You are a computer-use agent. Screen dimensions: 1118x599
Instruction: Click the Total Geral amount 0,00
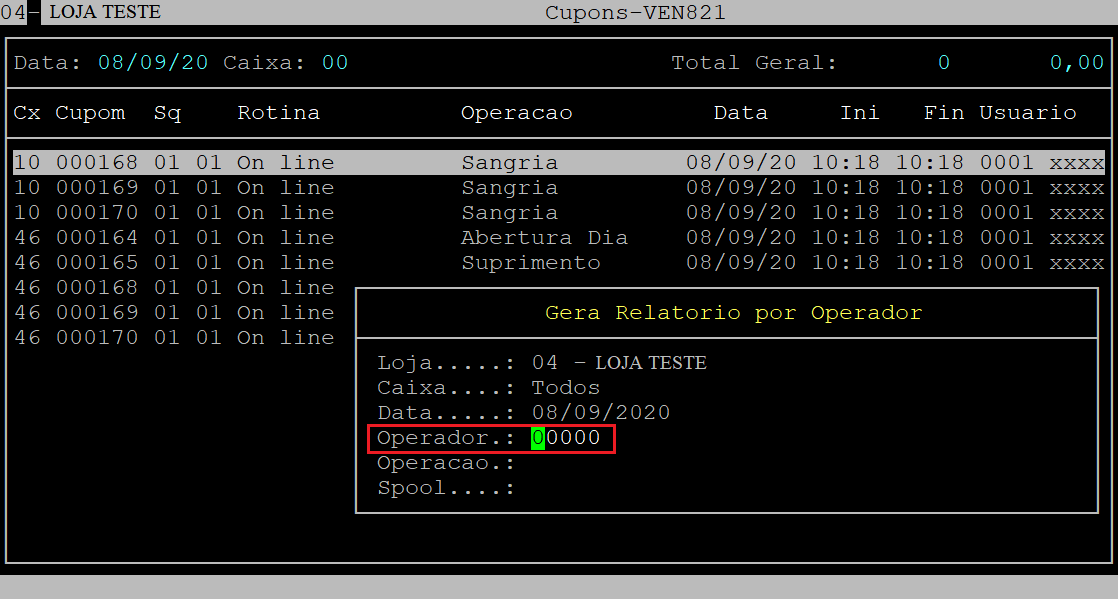click(1076, 62)
